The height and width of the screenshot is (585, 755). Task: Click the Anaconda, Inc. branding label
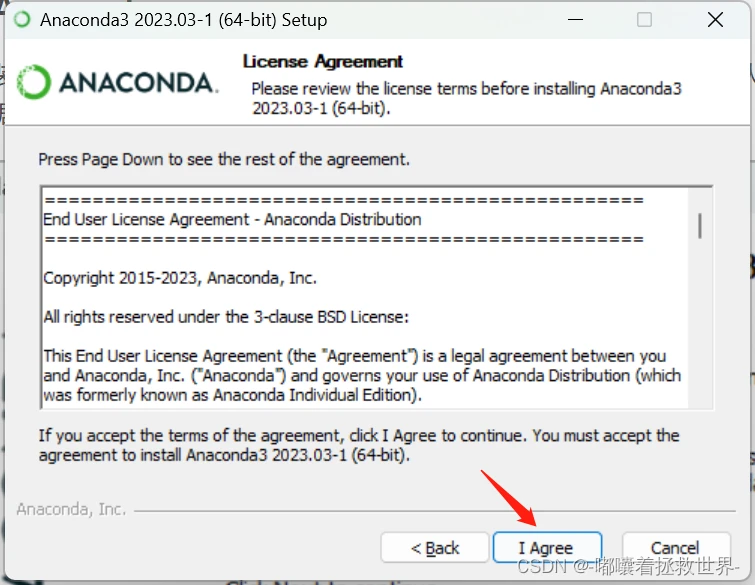[x=71, y=509]
